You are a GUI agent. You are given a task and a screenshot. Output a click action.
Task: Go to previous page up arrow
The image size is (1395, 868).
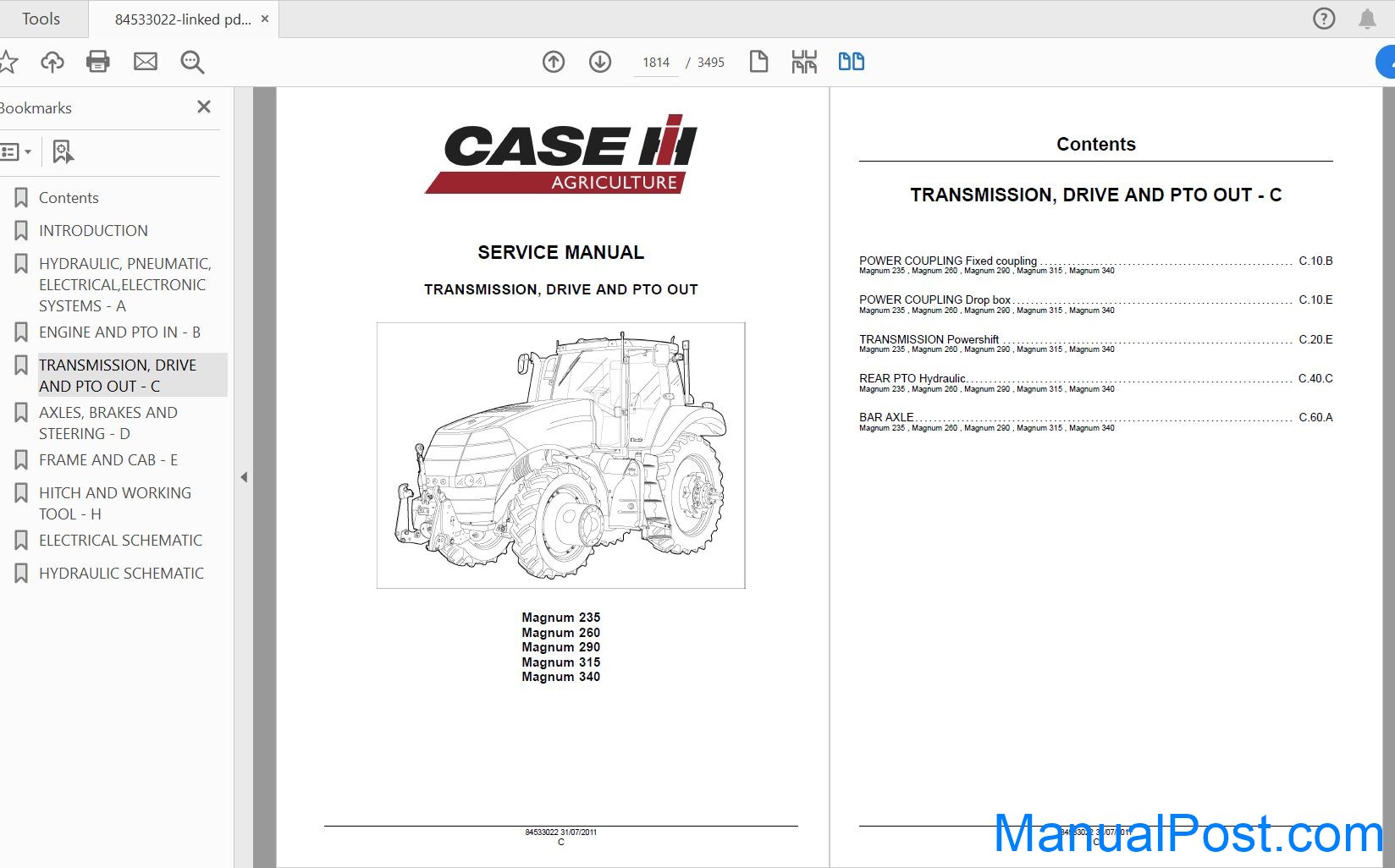coord(554,62)
